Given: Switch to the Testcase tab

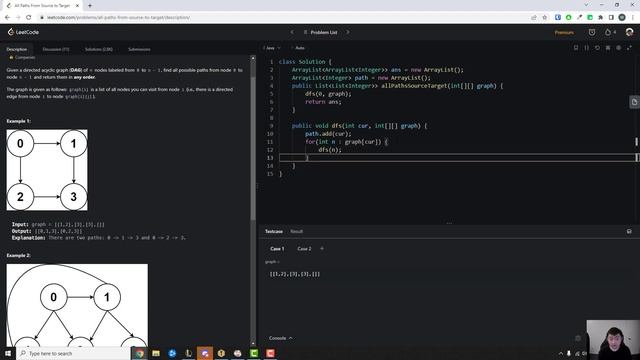Looking at the screenshot, I should pyautogui.click(x=274, y=231).
